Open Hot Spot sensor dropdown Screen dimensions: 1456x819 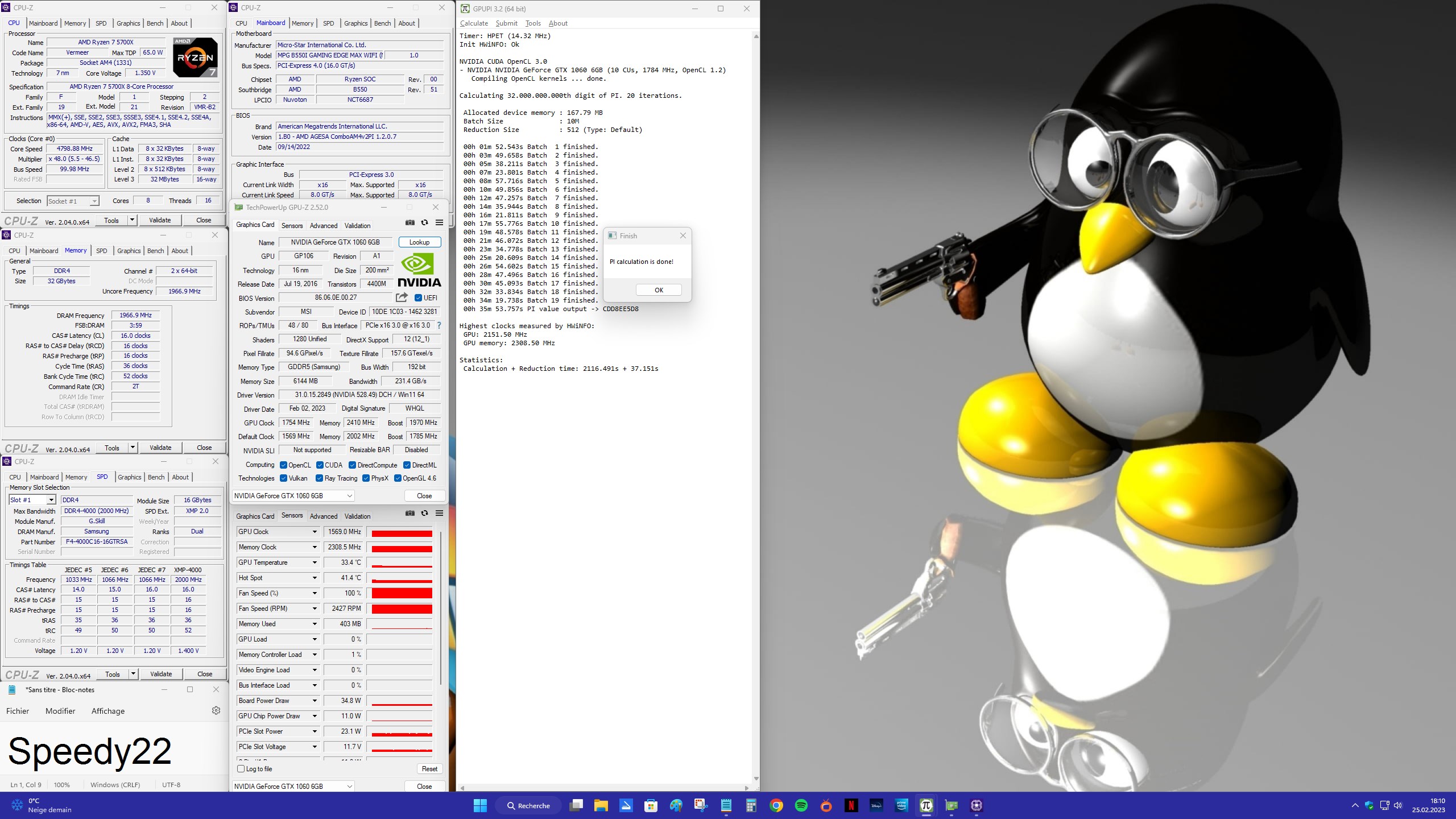[x=315, y=578]
